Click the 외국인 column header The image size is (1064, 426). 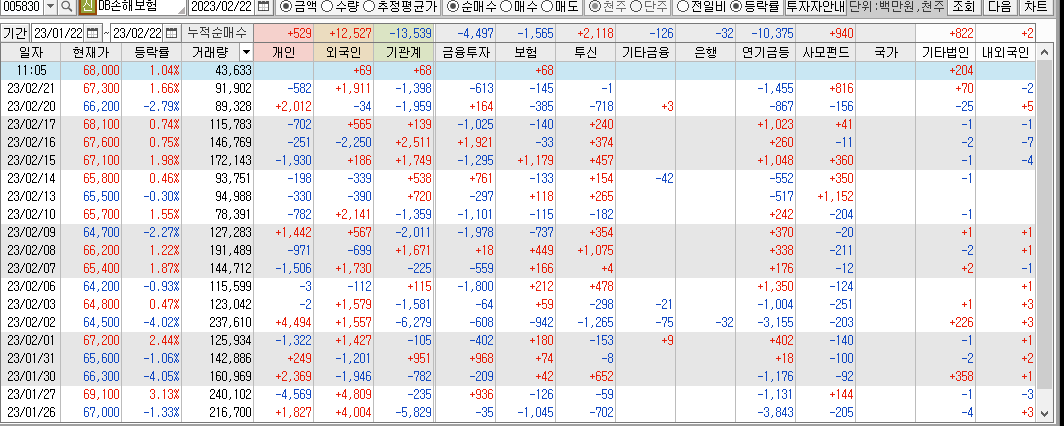click(343, 52)
